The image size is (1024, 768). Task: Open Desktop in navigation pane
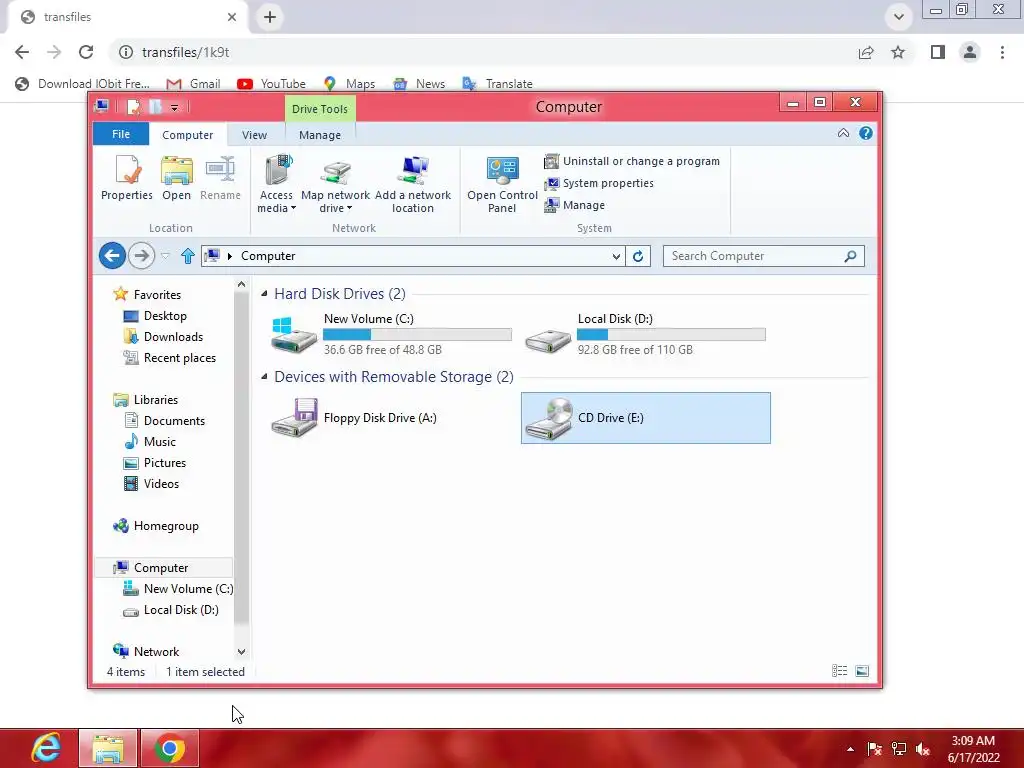pos(155,316)
